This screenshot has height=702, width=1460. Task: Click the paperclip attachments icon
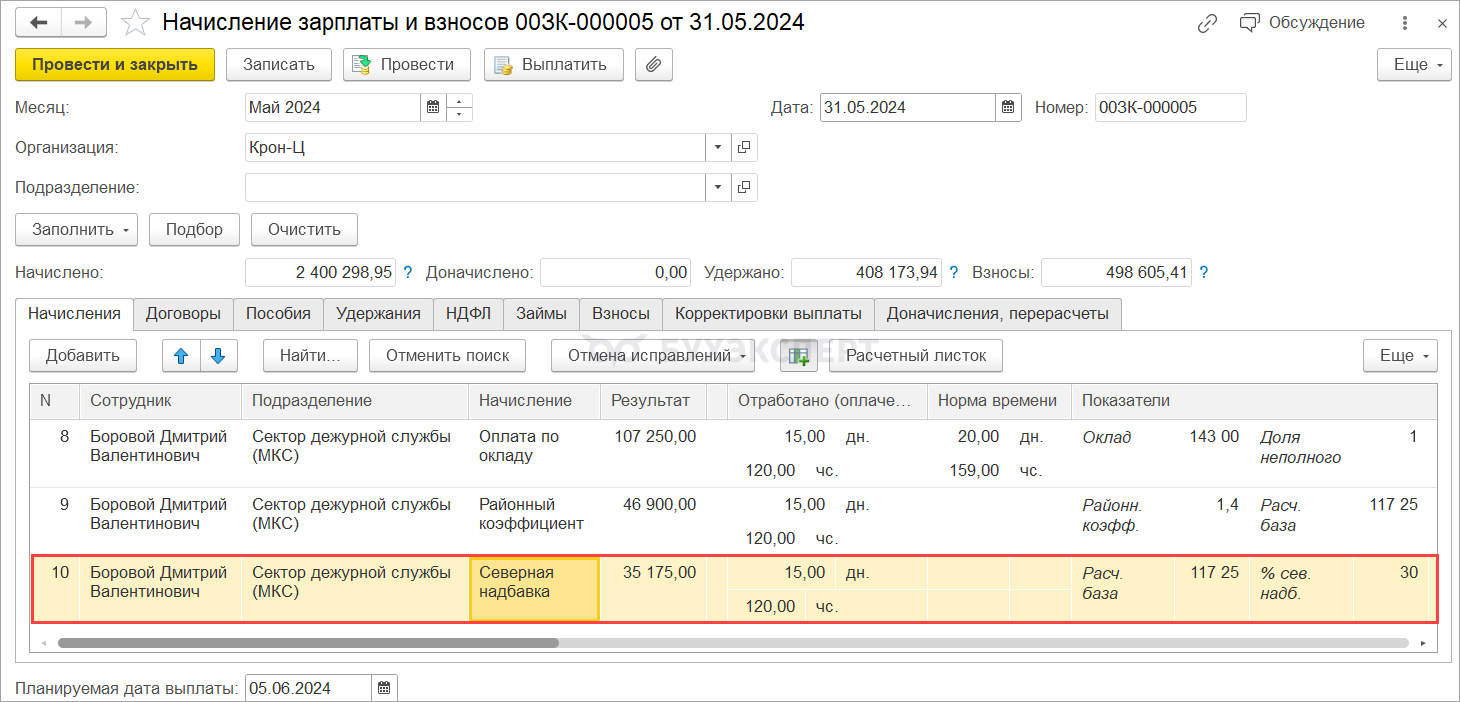coord(653,65)
